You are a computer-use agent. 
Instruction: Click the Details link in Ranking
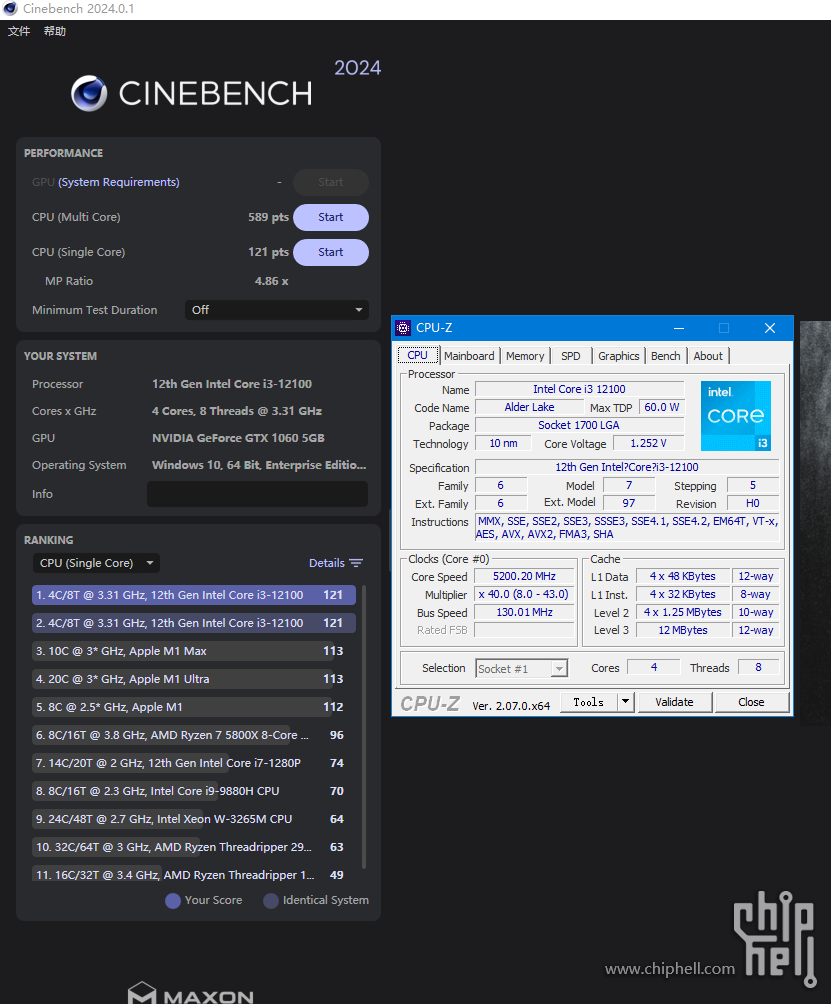(327, 563)
